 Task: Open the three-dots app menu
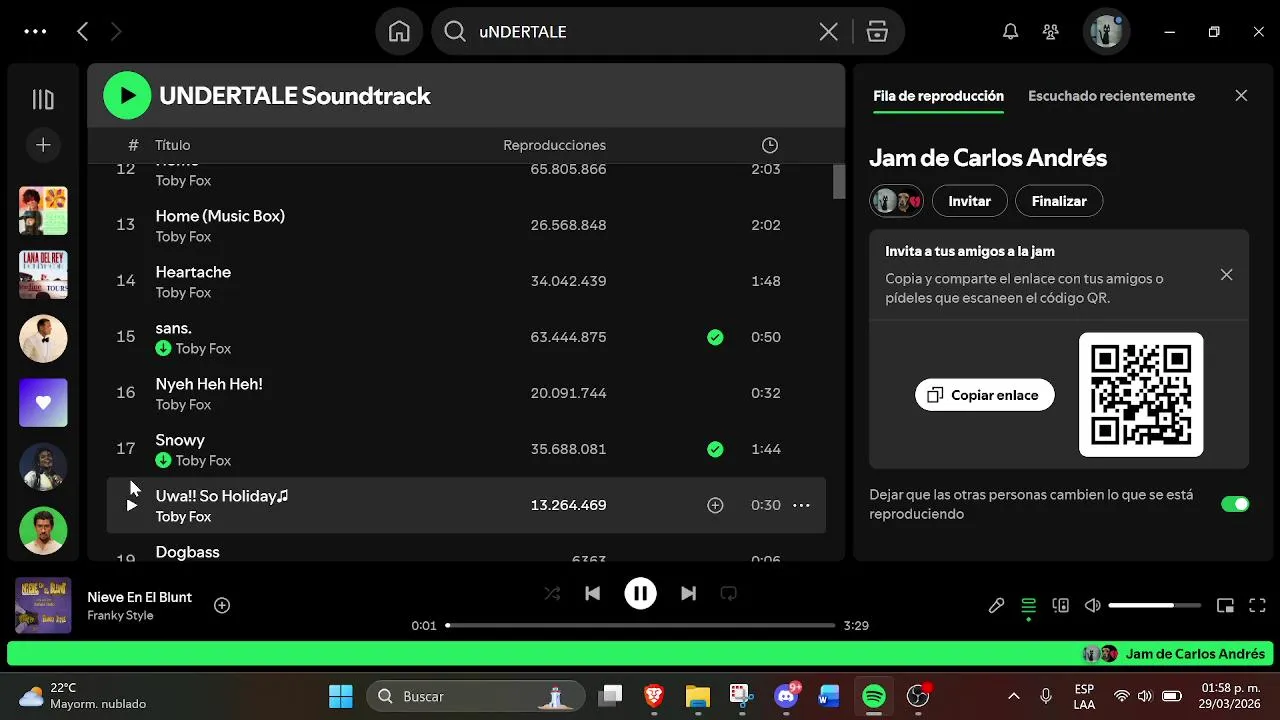35,32
